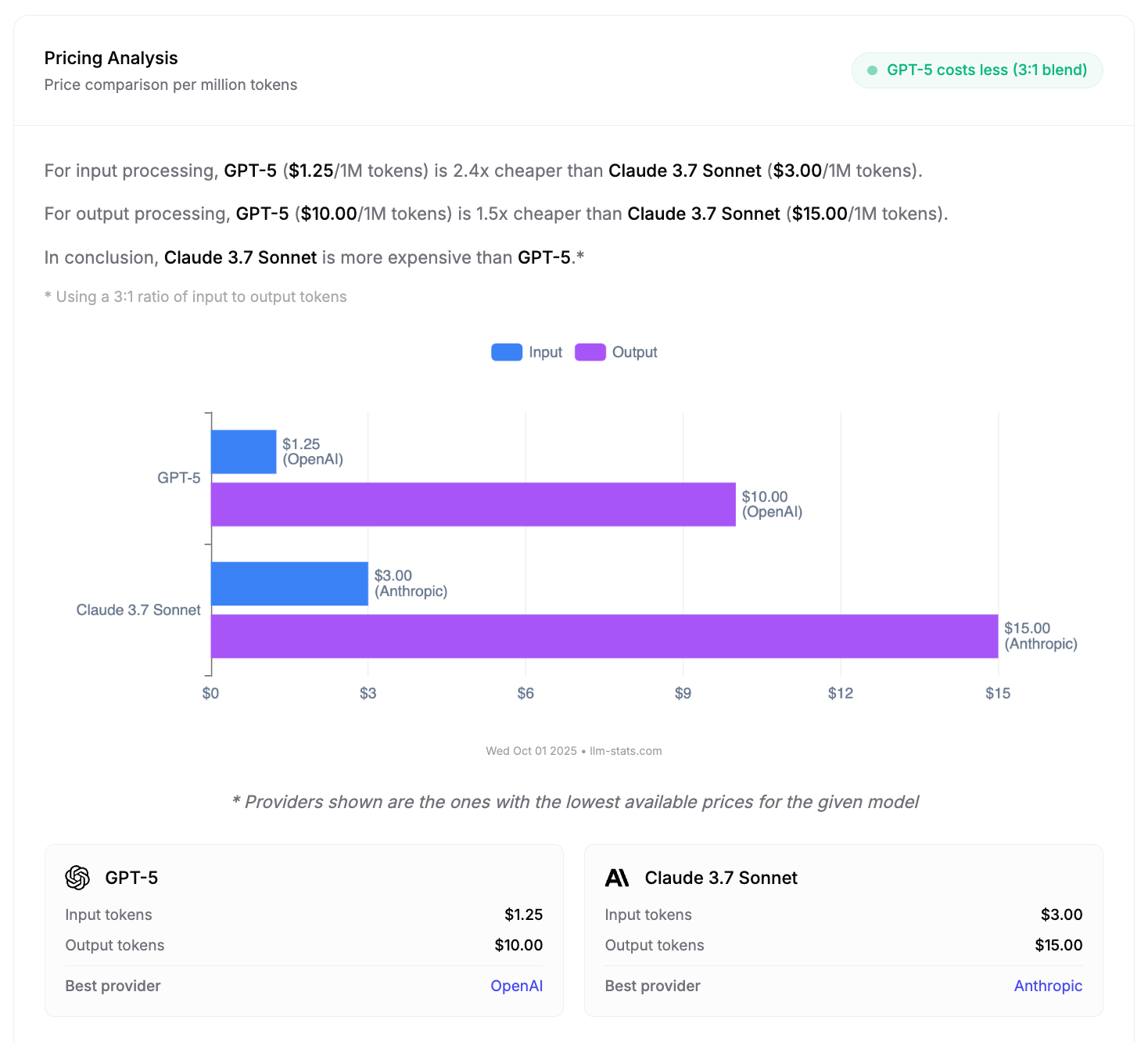Open the Anthropic best provider link
The width and height of the screenshot is (1148, 1042).
[1048, 986]
